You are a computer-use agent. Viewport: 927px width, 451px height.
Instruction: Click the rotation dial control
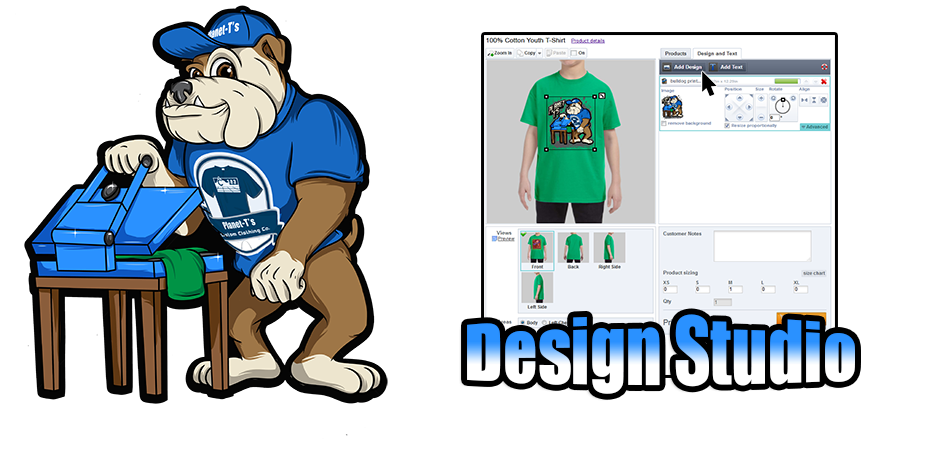783,106
